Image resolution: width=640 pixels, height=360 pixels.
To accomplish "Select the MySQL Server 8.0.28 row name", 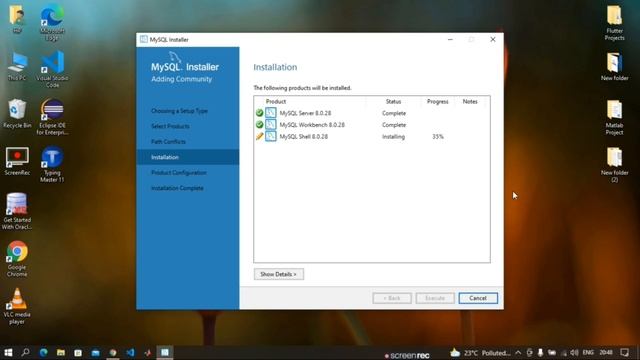I will click(305, 113).
